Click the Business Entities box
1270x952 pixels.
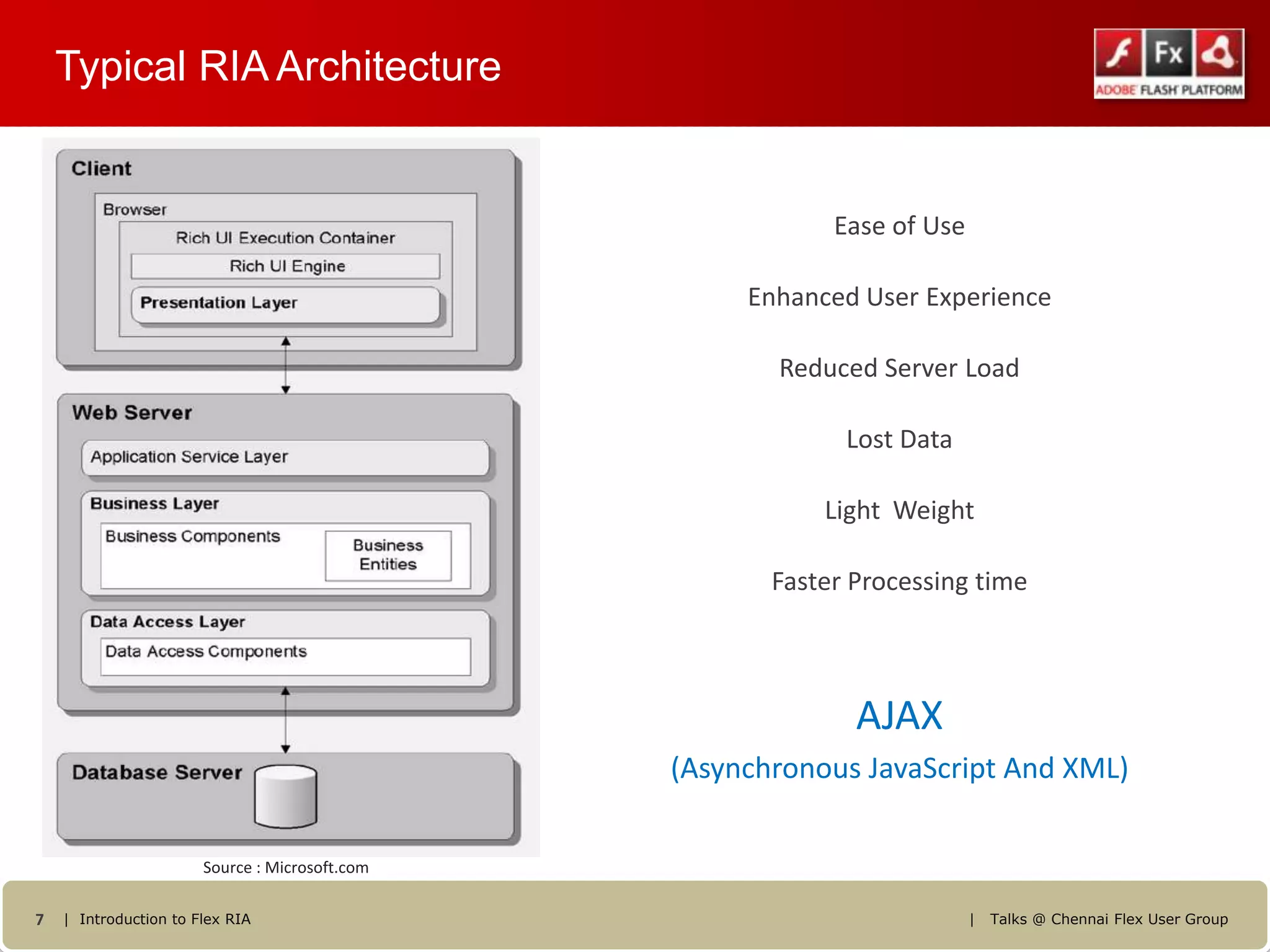(388, 555)
